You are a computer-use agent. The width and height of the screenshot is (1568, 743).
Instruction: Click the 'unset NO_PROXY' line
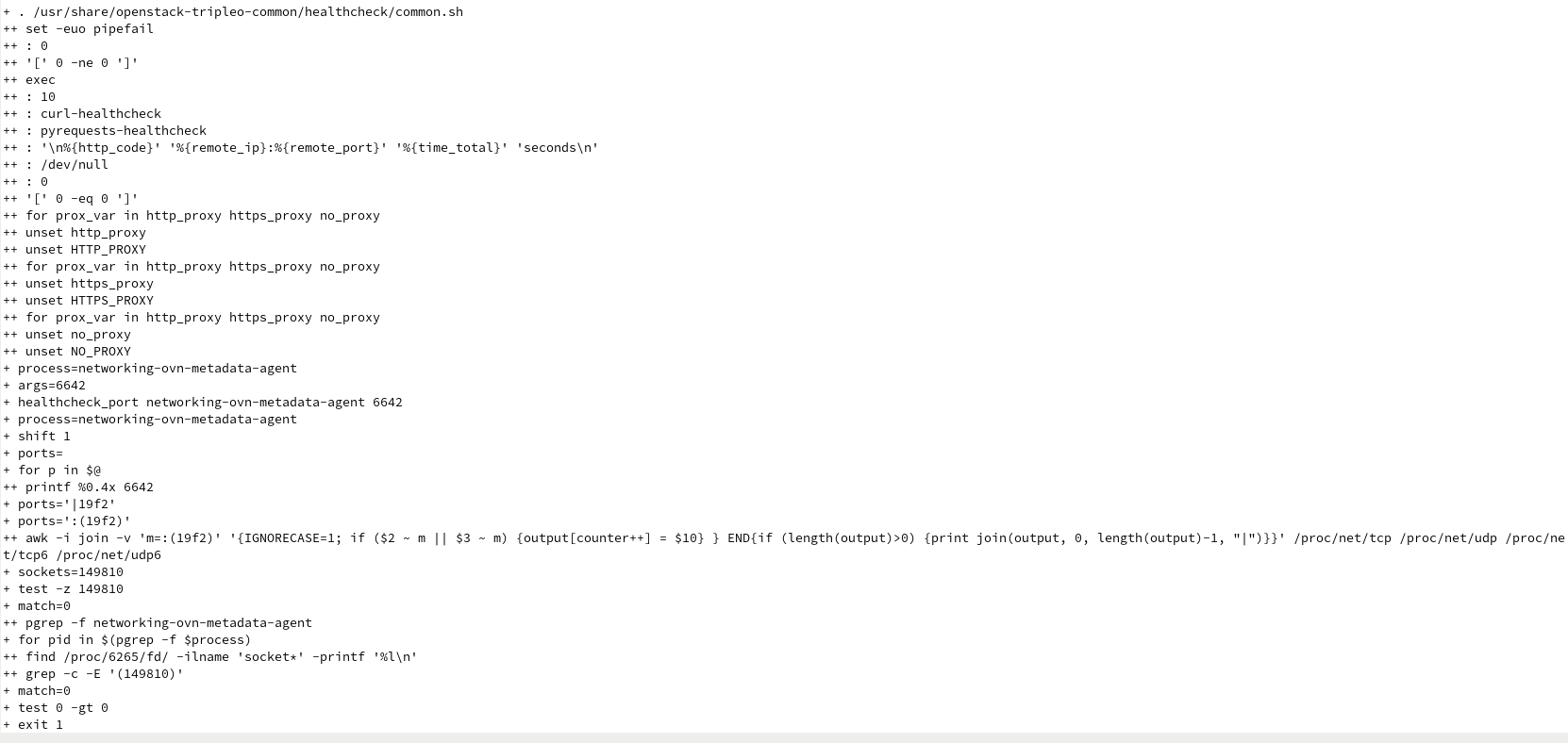(77, 352)
